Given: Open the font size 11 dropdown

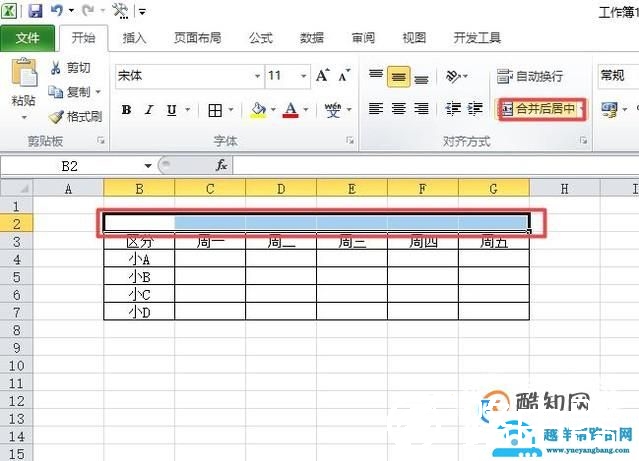Looking at the screenshot, I should click(x=304, y=76).
